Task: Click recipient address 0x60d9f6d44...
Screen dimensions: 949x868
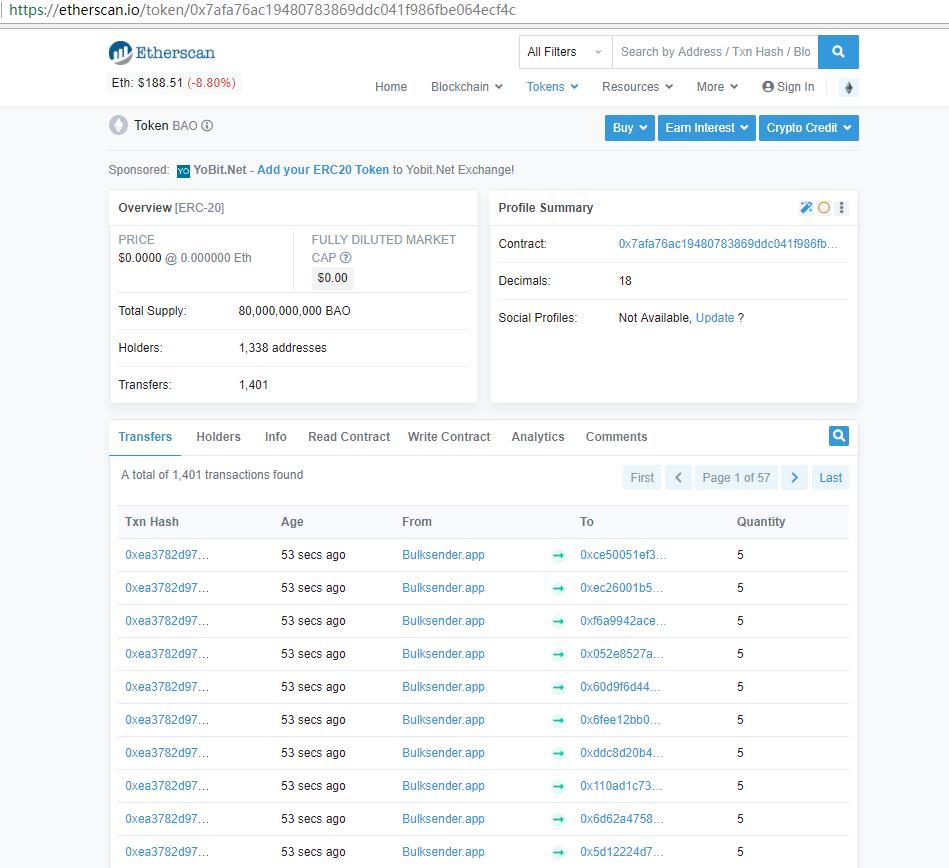Action: click(620, 687)
